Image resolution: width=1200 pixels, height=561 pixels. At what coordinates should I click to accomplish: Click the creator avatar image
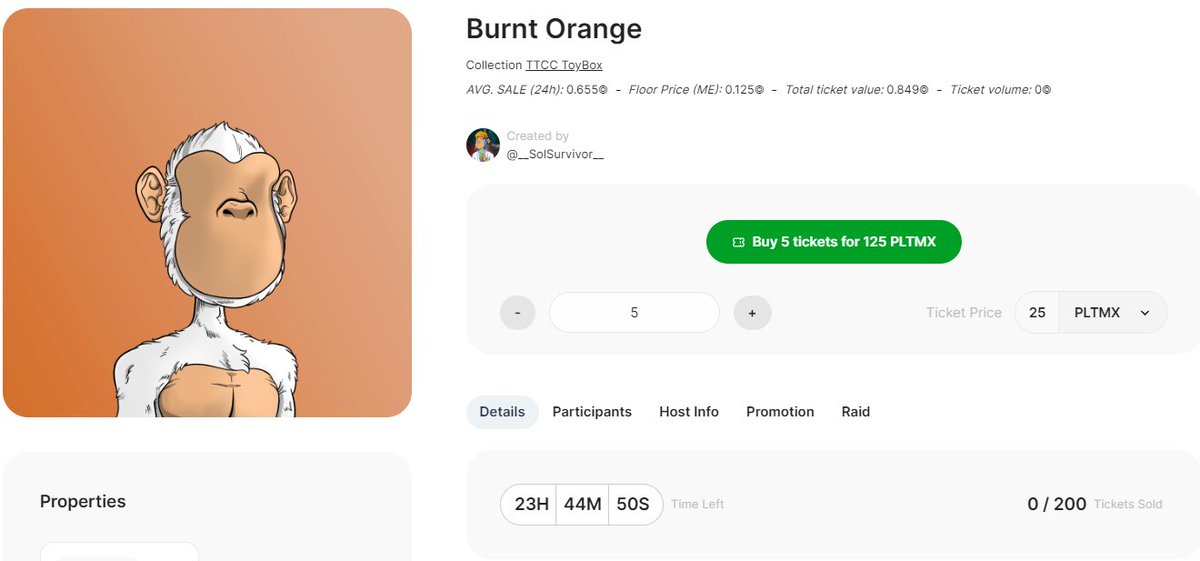(x=483, y=145)
